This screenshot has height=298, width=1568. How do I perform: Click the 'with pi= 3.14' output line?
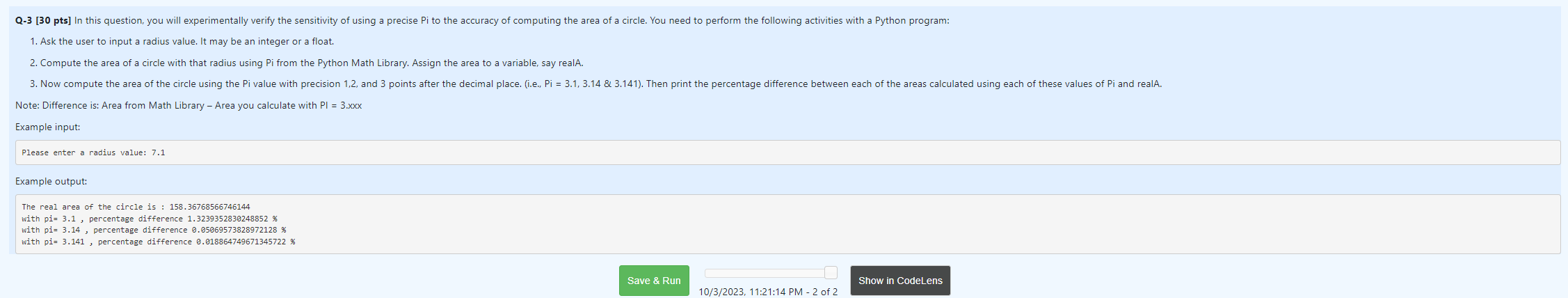(x=154, y=230)
